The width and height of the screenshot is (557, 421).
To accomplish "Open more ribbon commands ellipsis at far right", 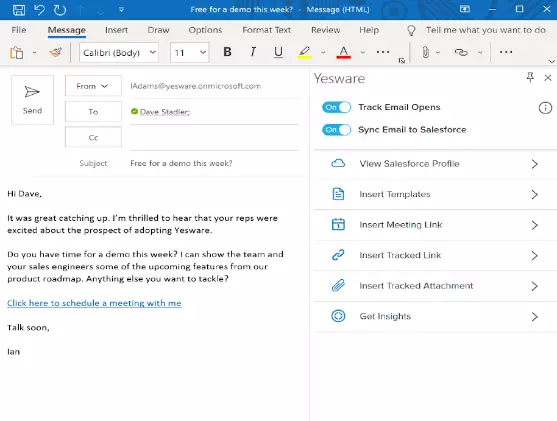I will coord(506,52).
